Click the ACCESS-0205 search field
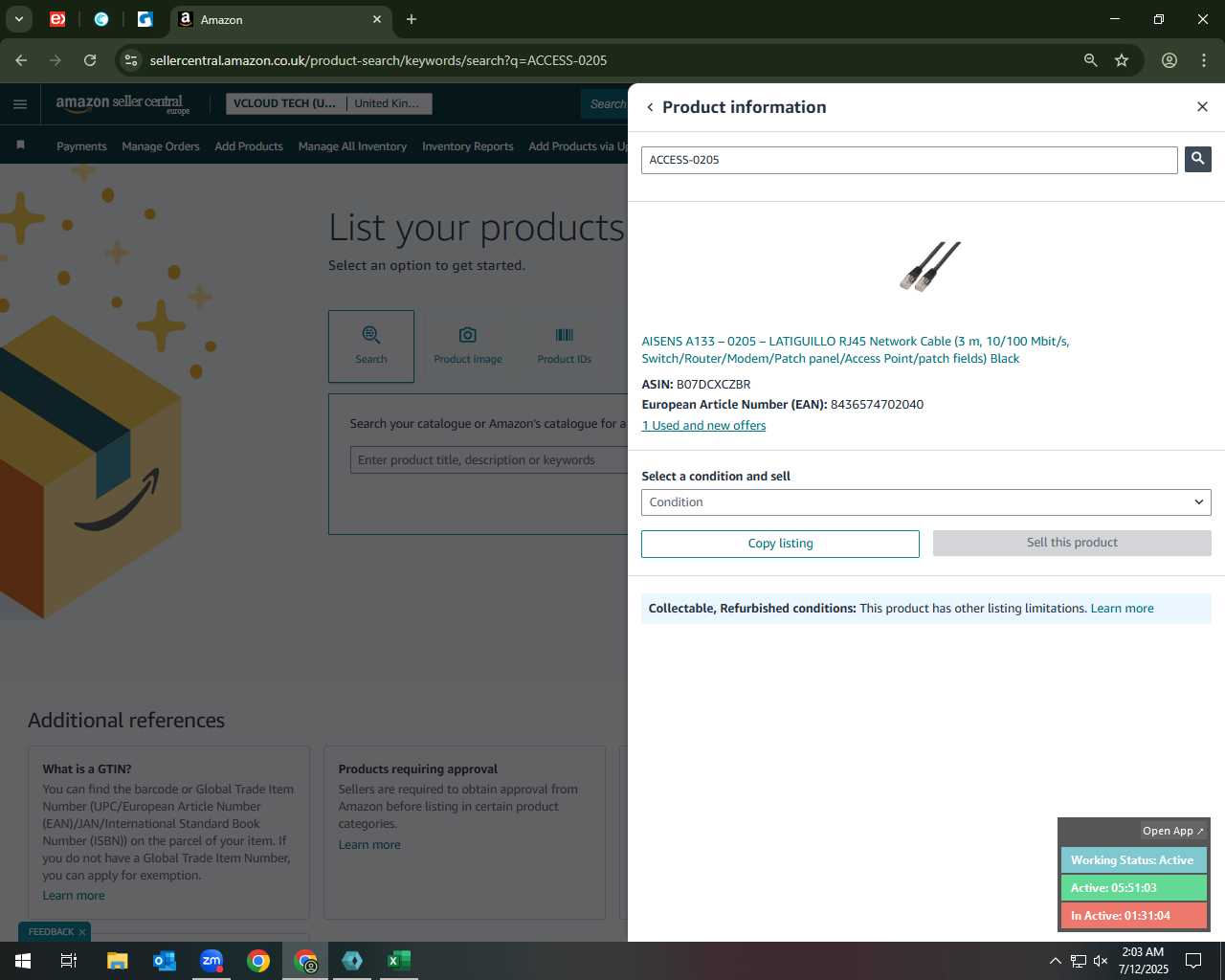This screenshot has width=1225, height=980. point(909,160)
